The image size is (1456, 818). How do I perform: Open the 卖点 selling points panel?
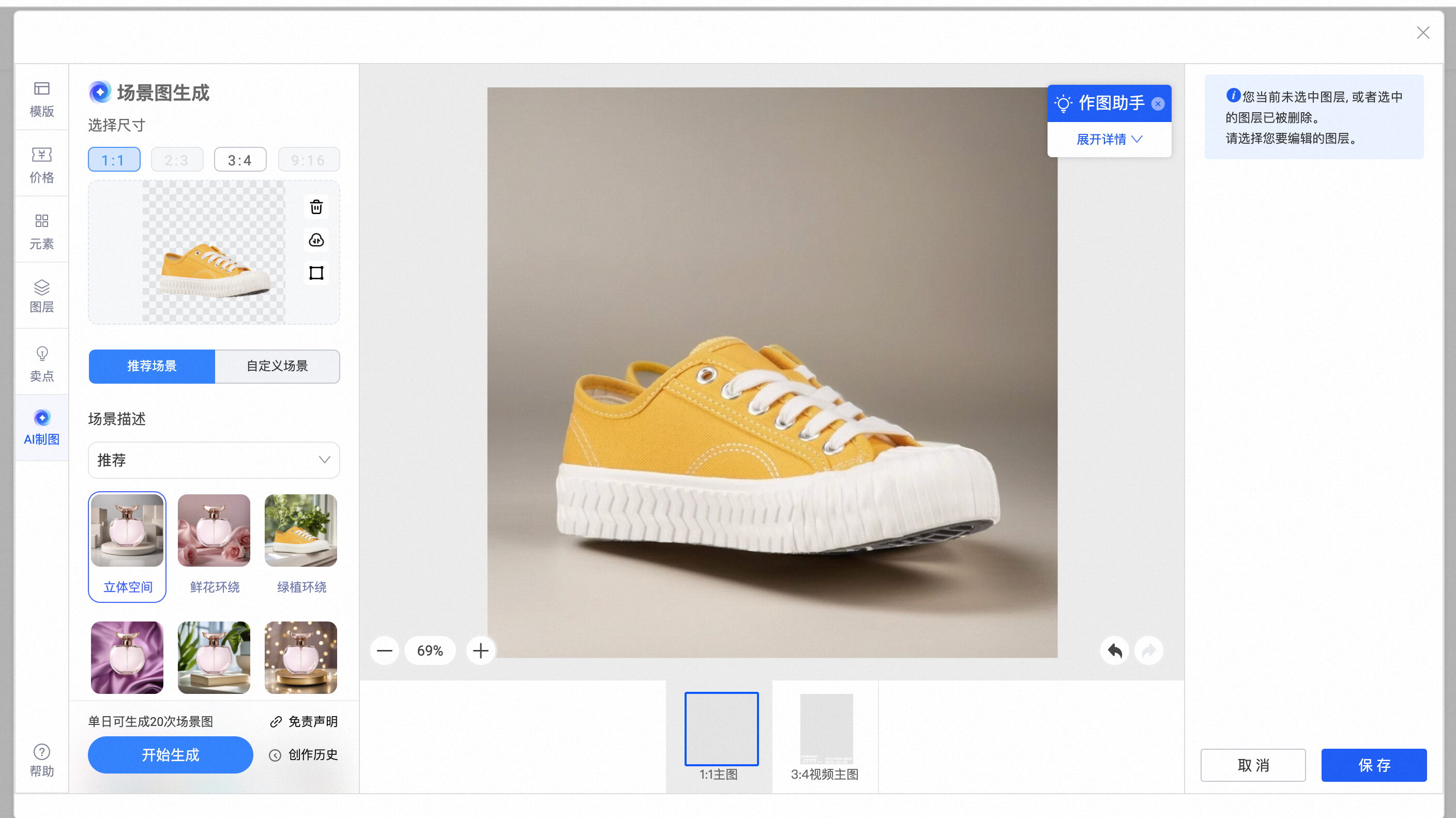tap(42, 363)
